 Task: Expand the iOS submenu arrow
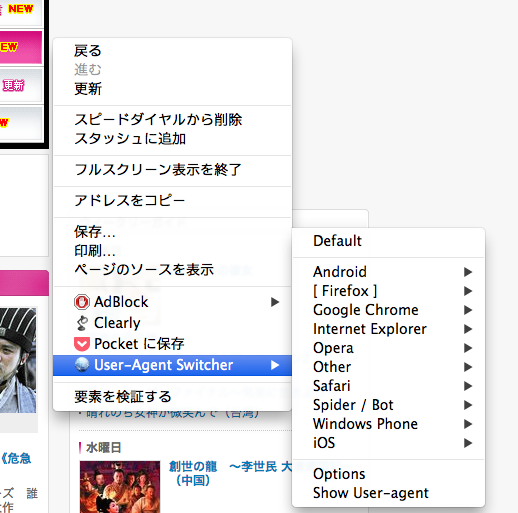coord(468,443)
